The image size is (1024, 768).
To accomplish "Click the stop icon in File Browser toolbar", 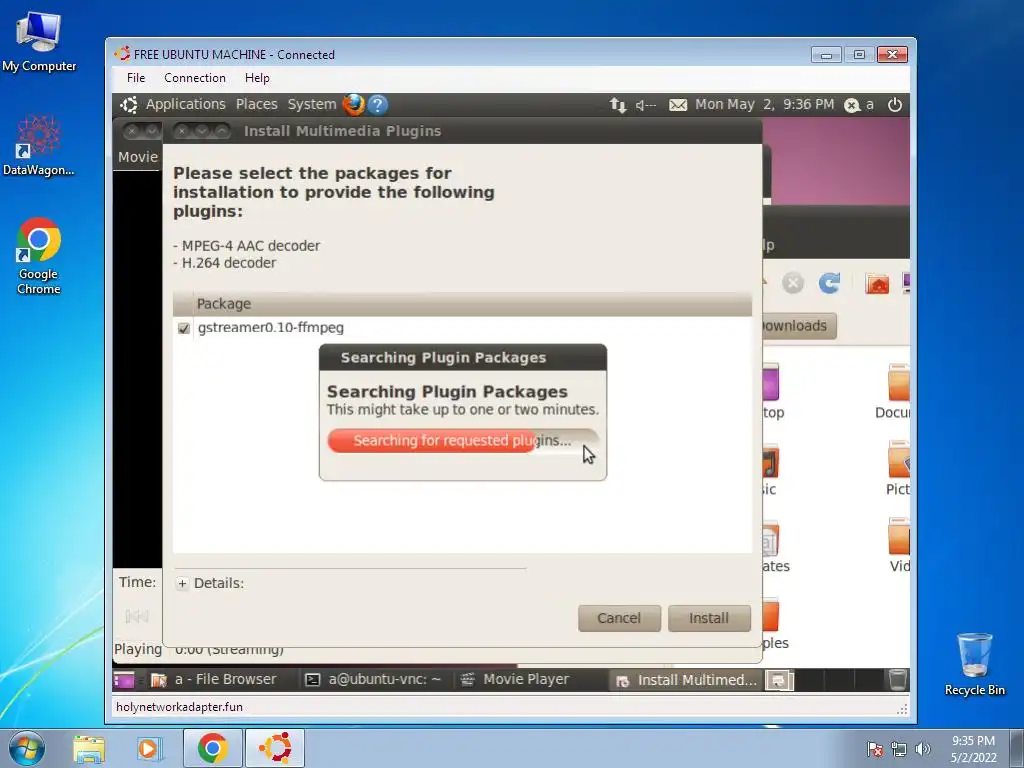I will pos(793,283).
